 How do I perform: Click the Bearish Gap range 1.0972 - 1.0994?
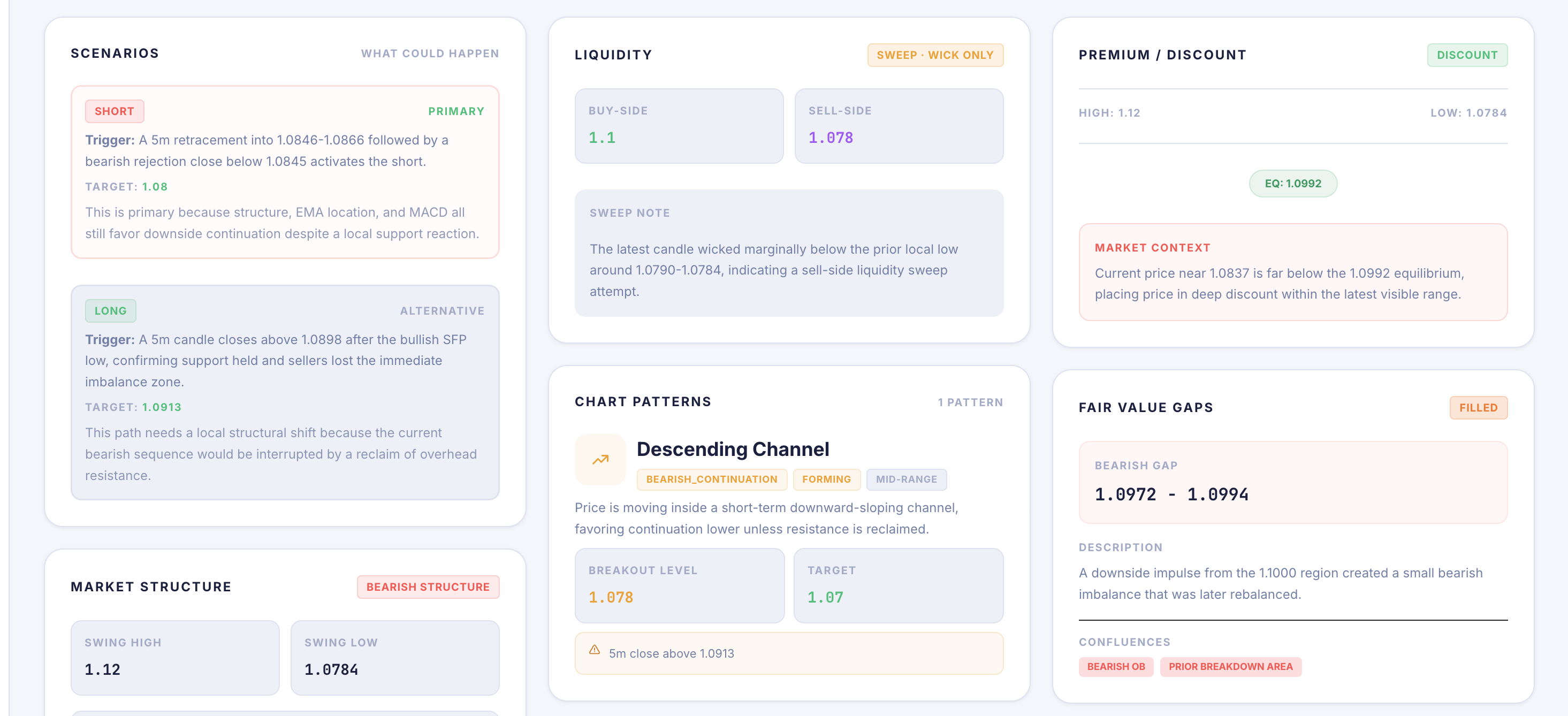pyautogui.click(x=1171, y=494)
